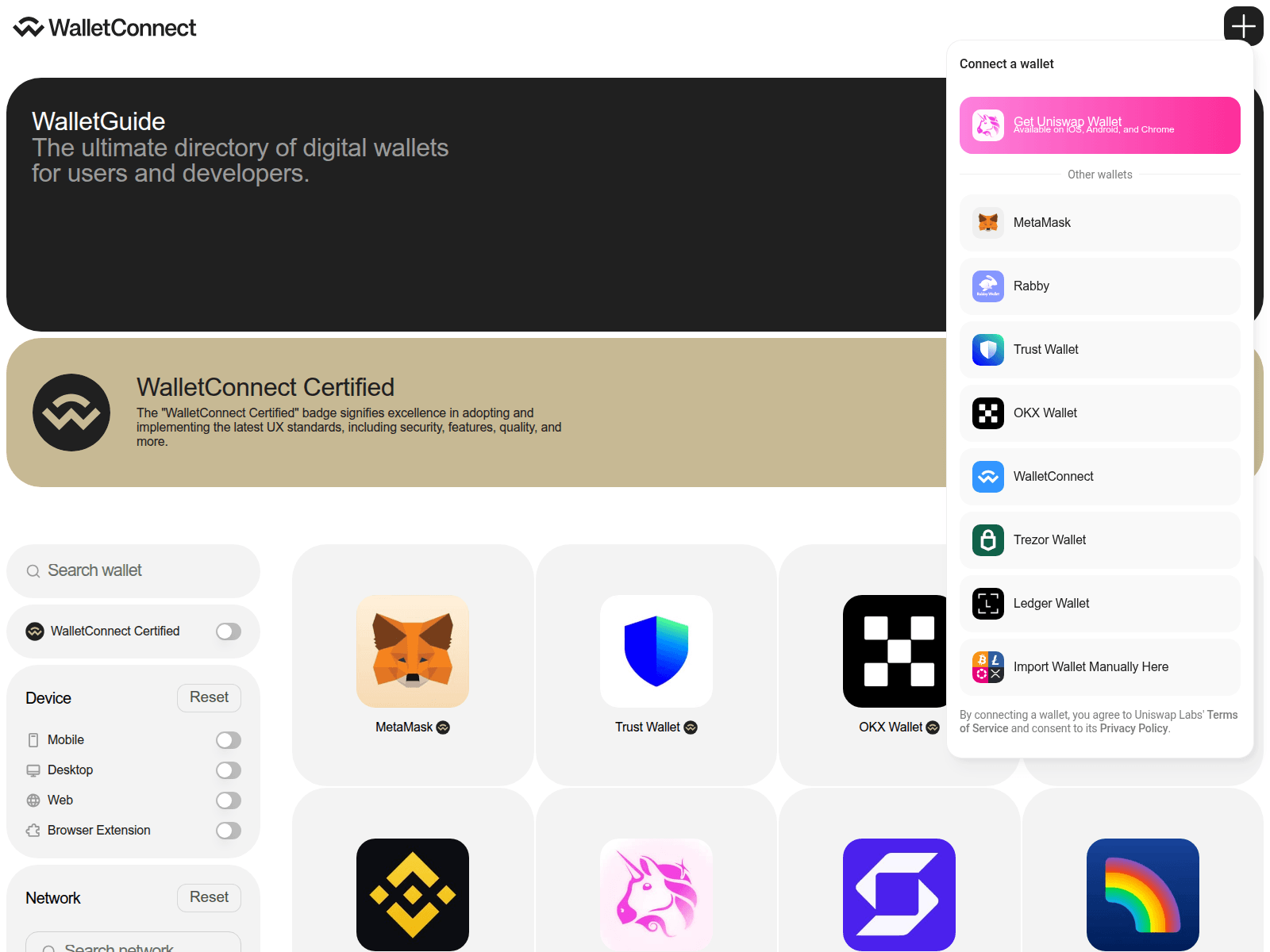Click the OKX Wallet icon in list
Image resolution: width=1270 pixels, height=952 pixels.
tap(988, 413)
